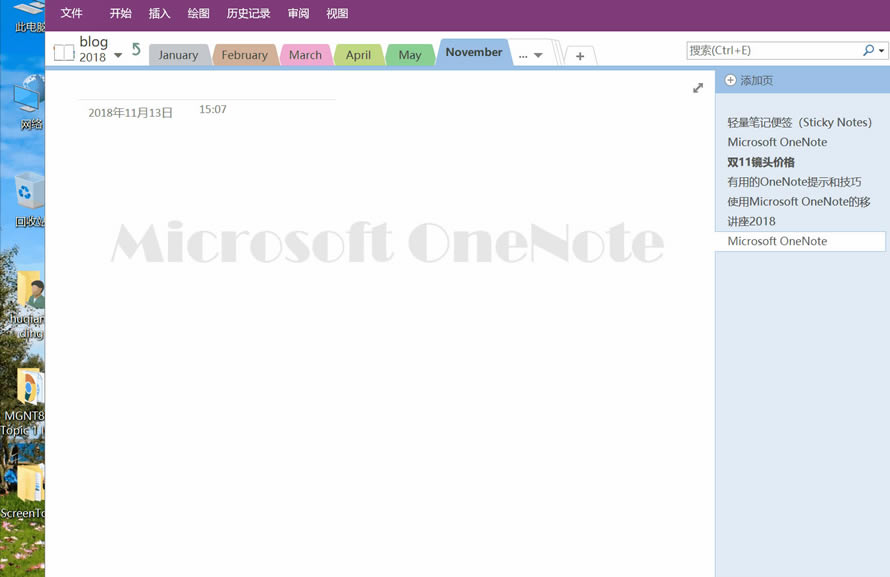Click the page time 15:07
The width and height of the screenshot is (890, 577).
(213, 109)
